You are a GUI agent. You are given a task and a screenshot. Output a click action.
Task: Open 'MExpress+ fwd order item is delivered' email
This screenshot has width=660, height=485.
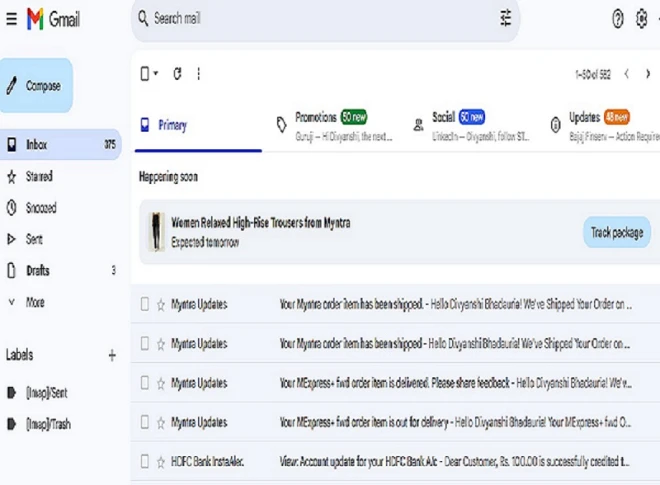coord(396,383)
